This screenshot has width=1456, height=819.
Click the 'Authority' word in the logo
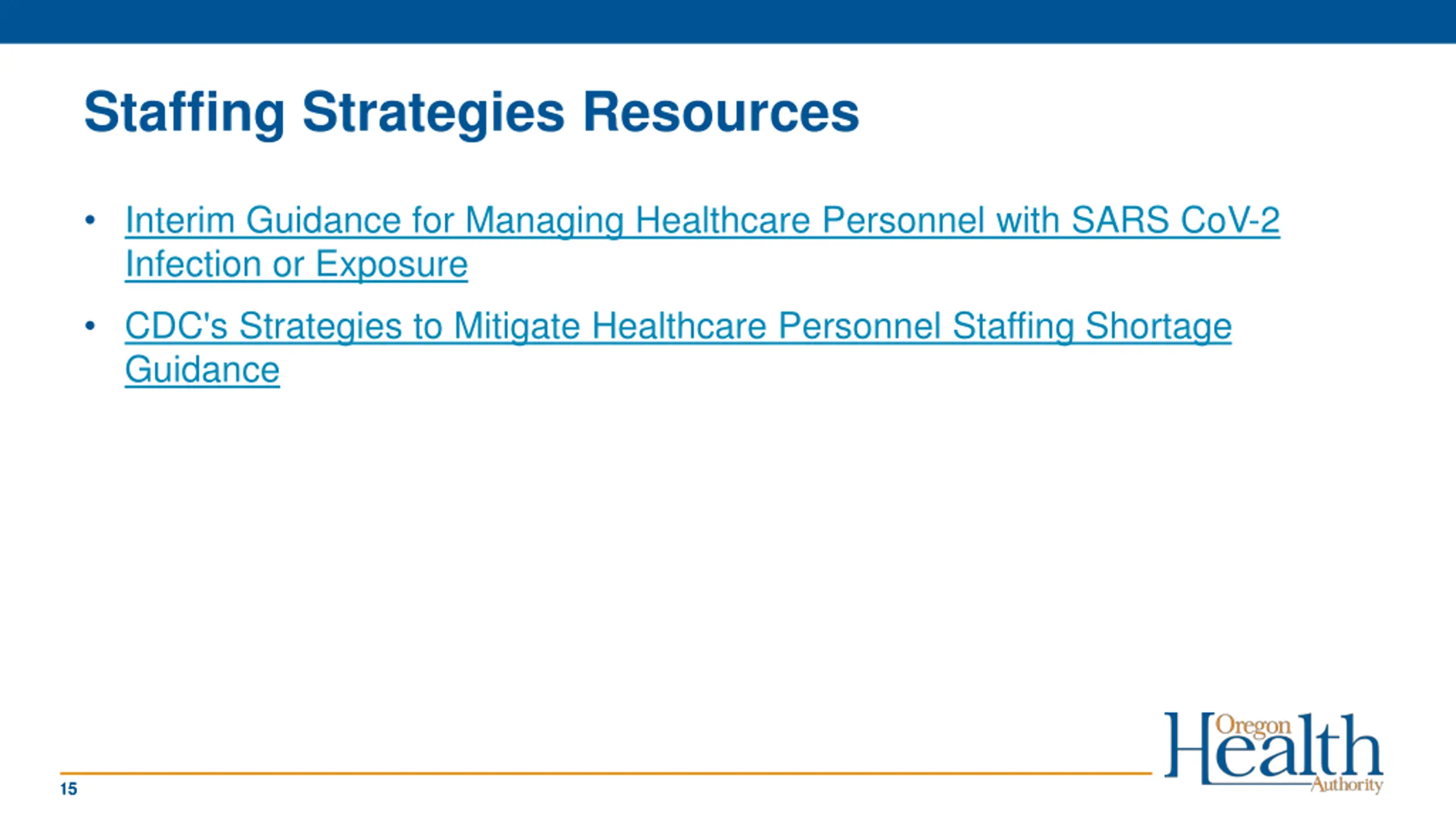tap(1347, 785)
